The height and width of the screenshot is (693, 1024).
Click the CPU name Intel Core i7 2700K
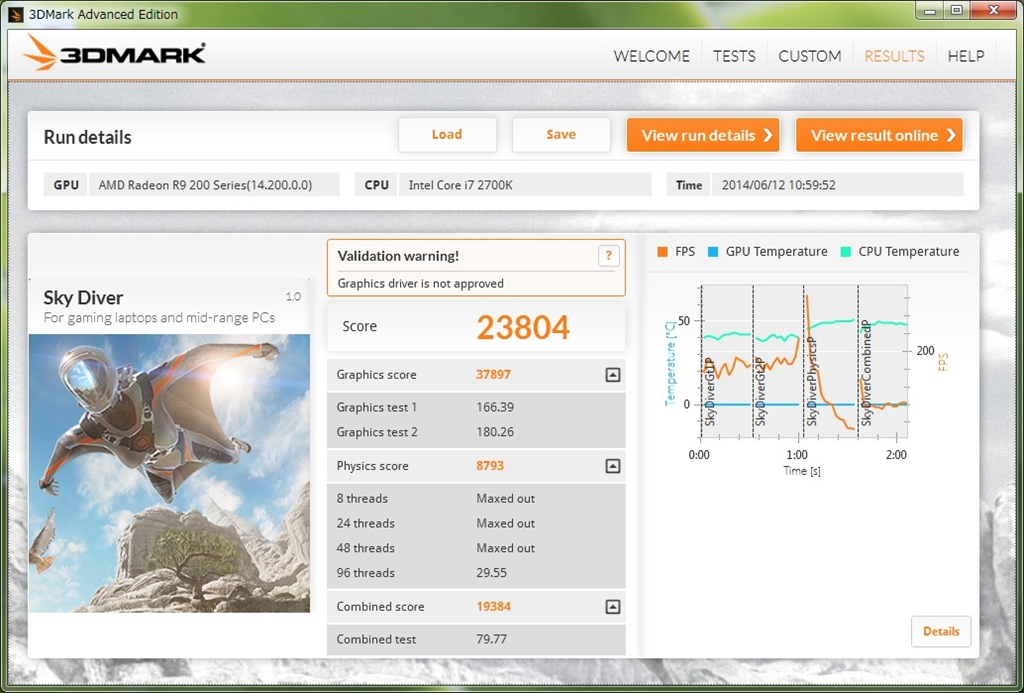point(460,185)
